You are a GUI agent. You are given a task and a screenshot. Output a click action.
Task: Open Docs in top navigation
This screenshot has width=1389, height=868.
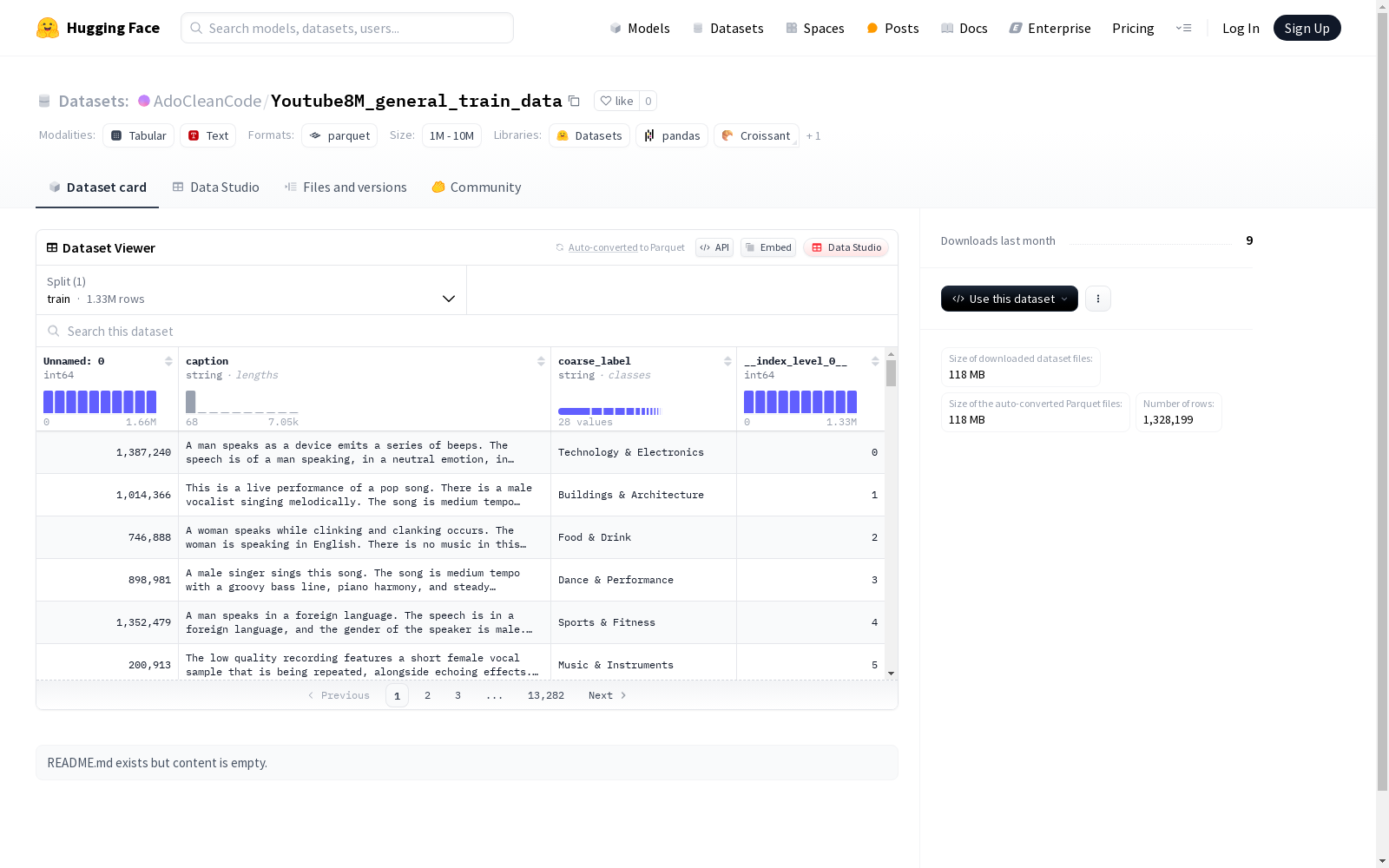[964, 28]
